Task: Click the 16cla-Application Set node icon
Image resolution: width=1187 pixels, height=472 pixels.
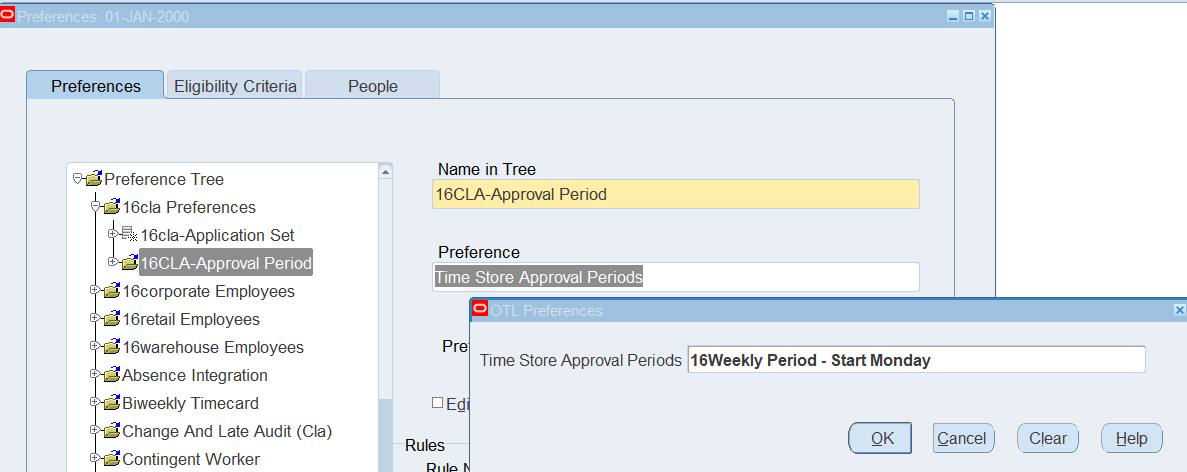Action: click(x=129, y=235)
